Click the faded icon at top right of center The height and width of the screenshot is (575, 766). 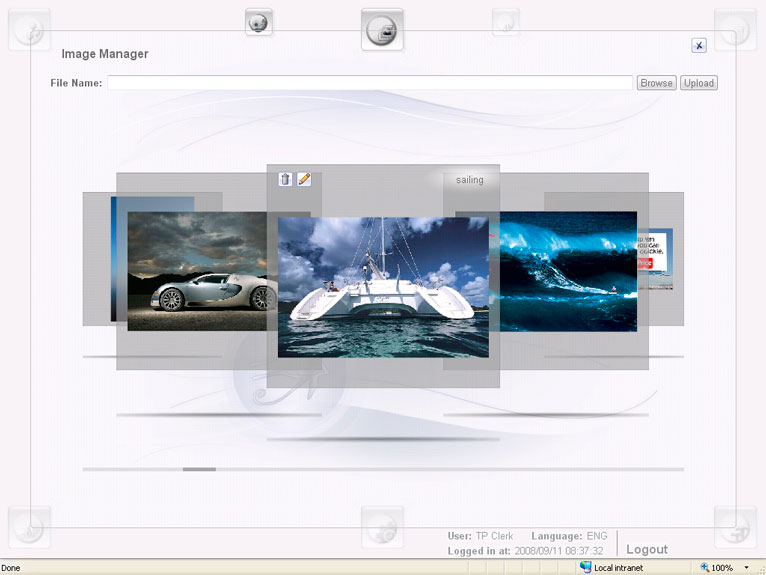pyautogui.click(x=506, y=23)
